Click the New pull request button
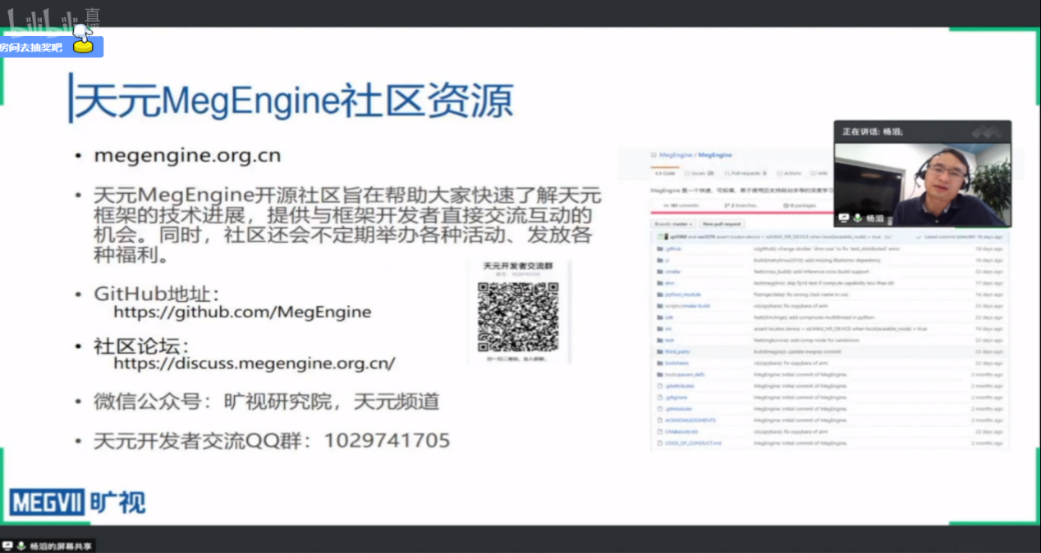The image size is (1041, 553). pyautogui.click(x=721, y=224)
